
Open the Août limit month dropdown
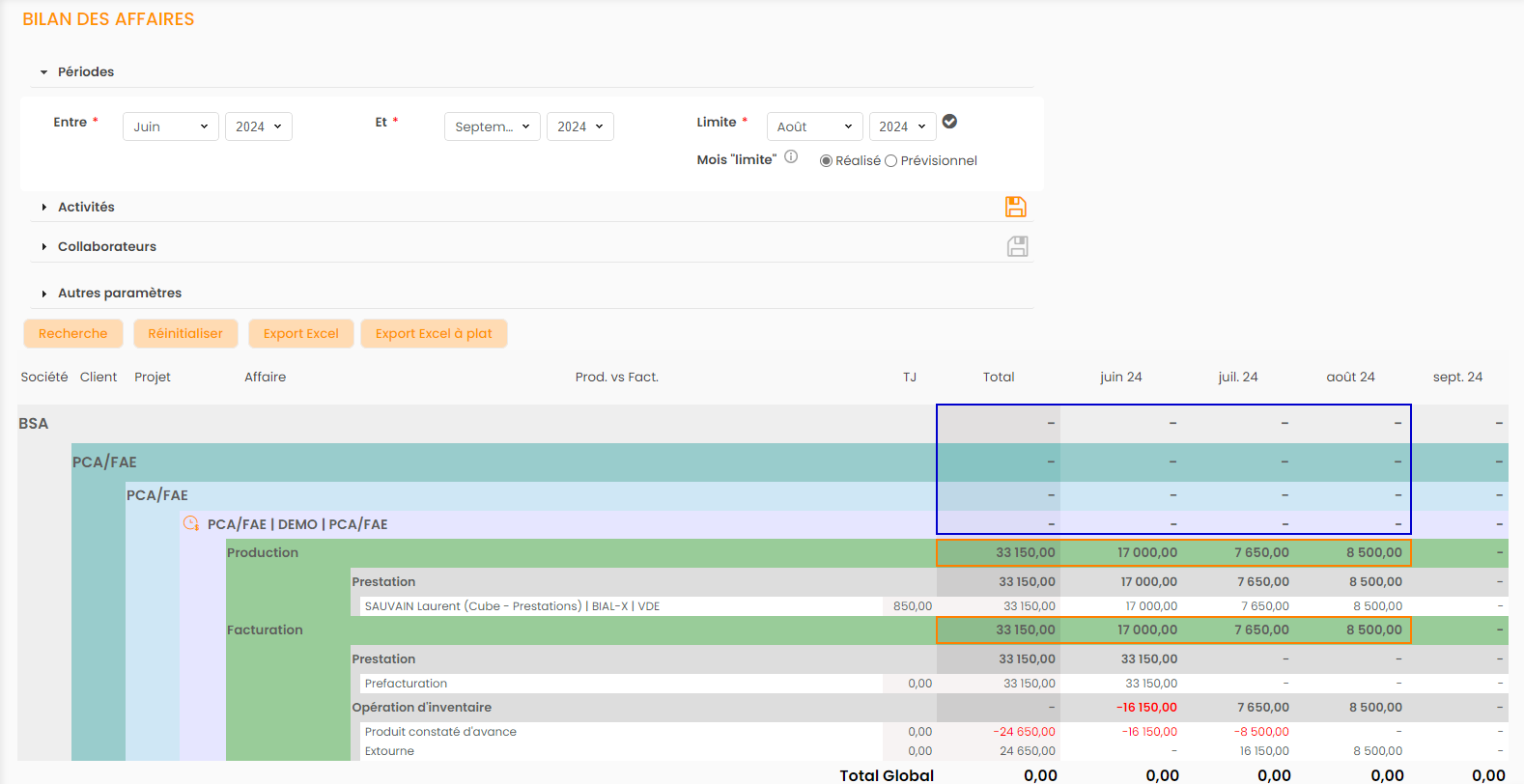[814, 126]
